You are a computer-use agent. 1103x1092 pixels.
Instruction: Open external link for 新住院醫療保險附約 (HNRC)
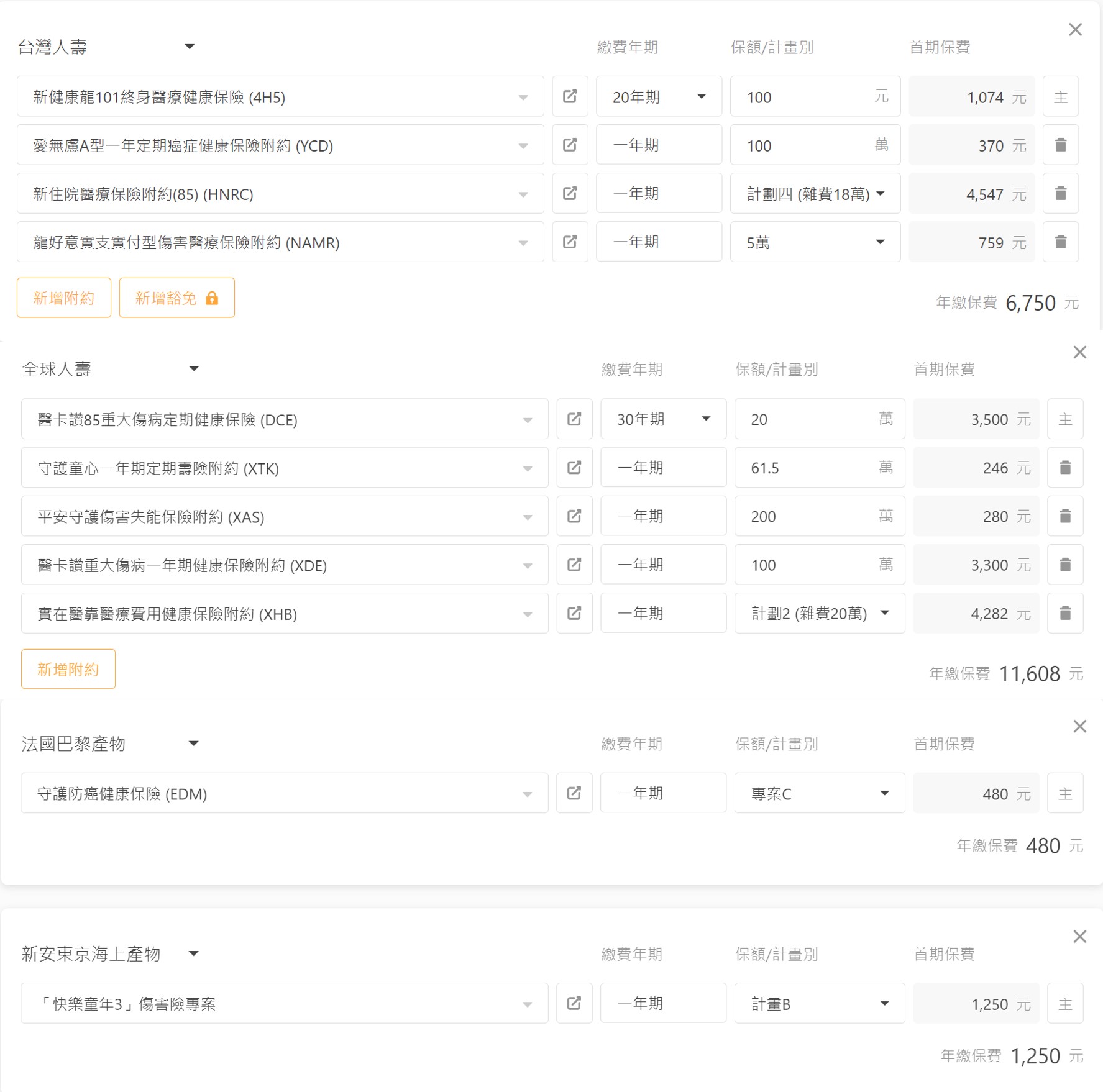click(x=570, y=193)
